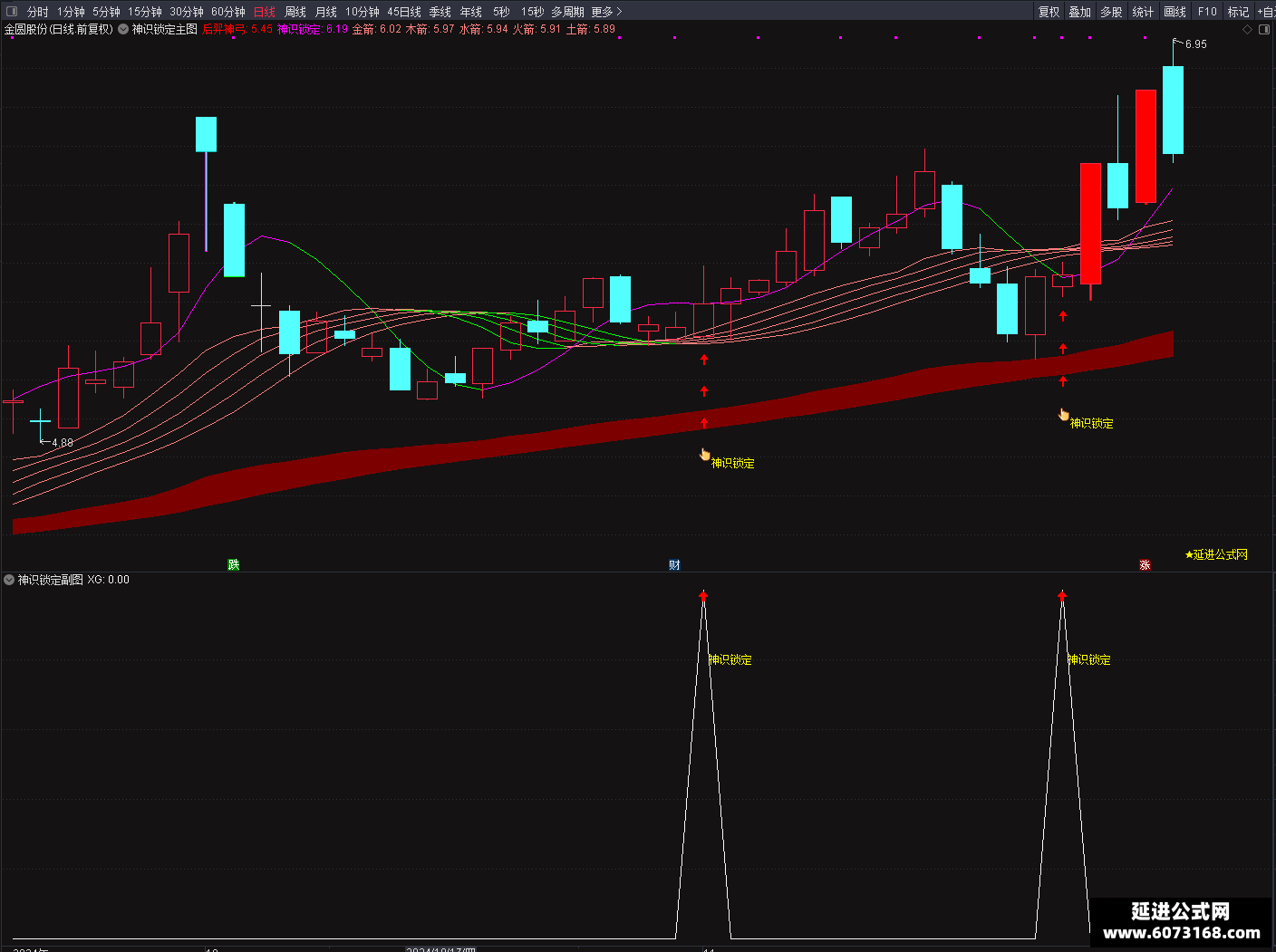Image resolution: width=1276 pixels, height=952 pixels.
Task: Open the ★延进公式网 link
Action: pyautogui.click(x=1216, y=554)
